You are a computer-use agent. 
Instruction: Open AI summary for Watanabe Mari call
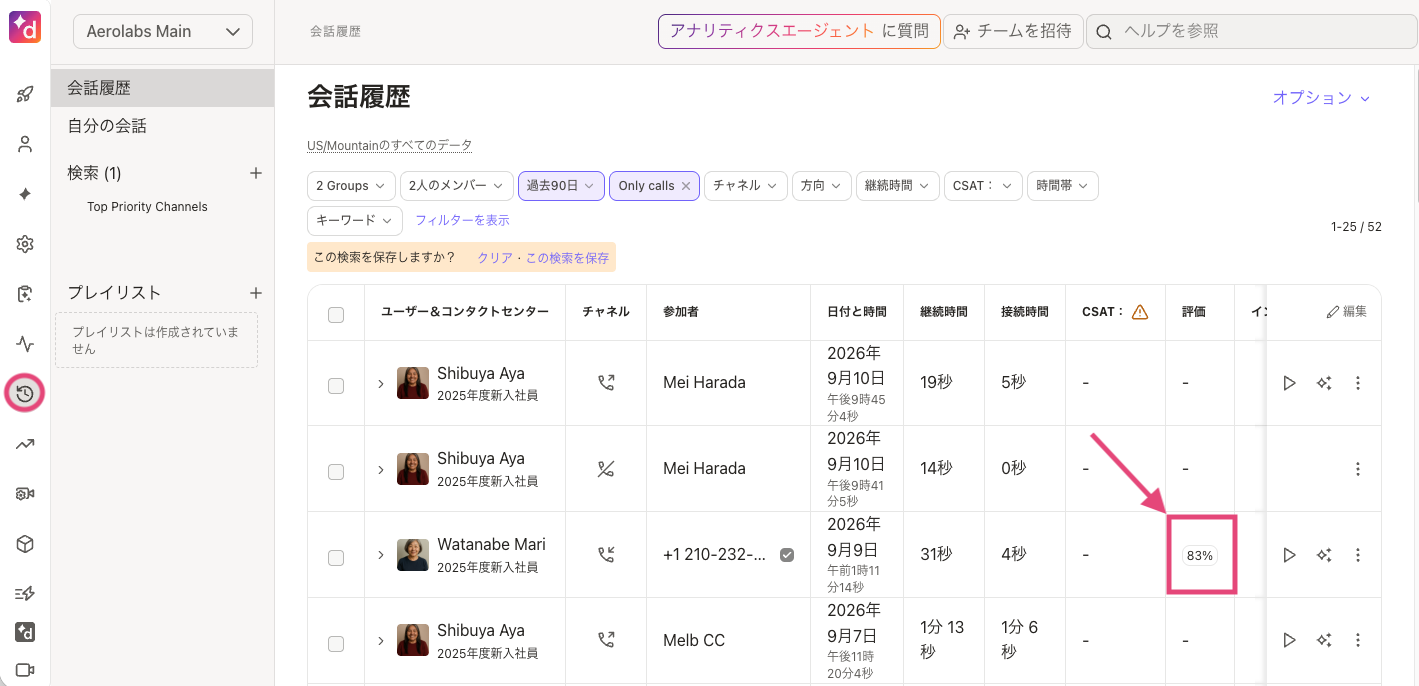click(1324, 555)
